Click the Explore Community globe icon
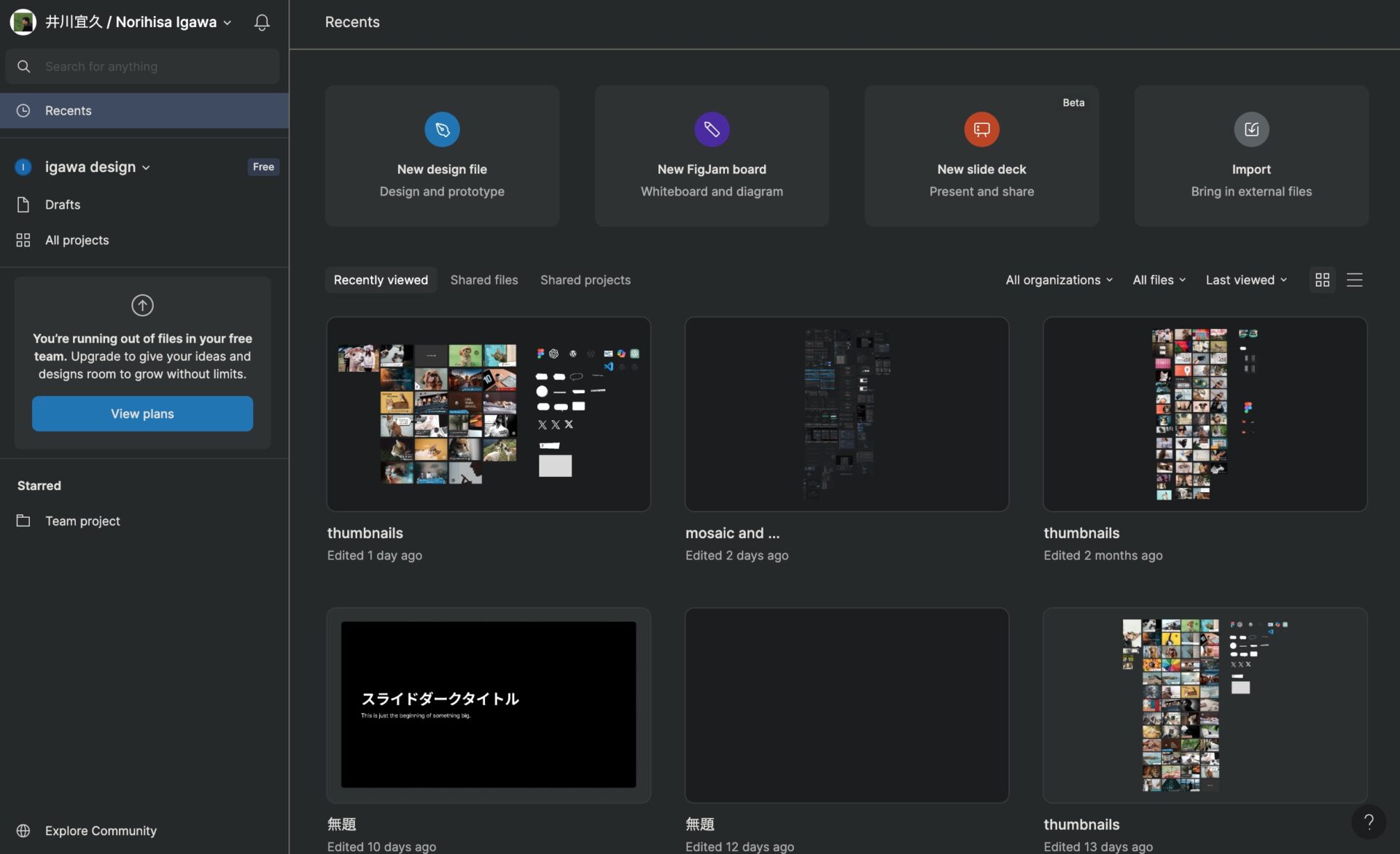This screenshot has width=1400, height=854. (x=23, y=830)
